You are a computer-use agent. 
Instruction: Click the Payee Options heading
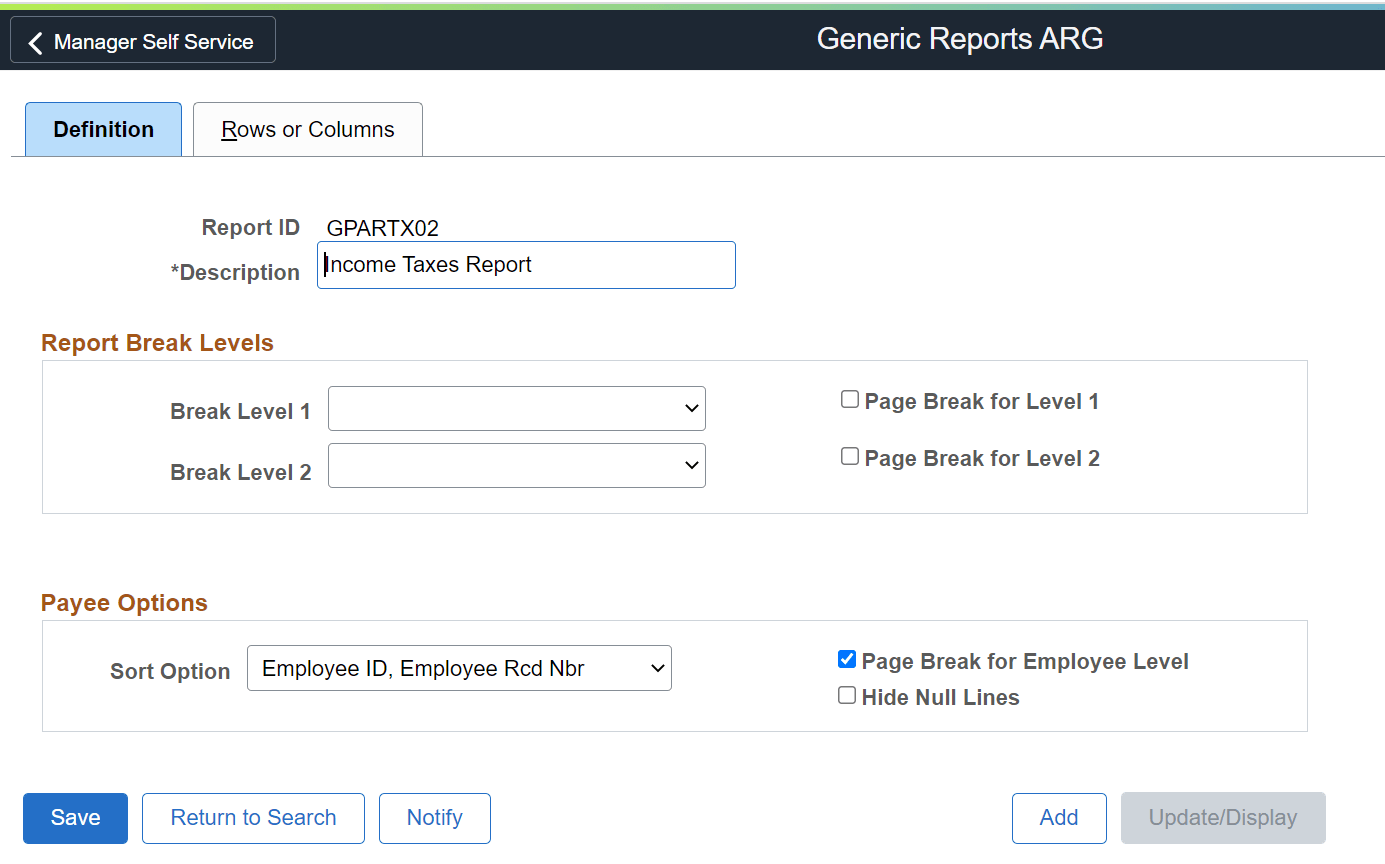[123, 603]
